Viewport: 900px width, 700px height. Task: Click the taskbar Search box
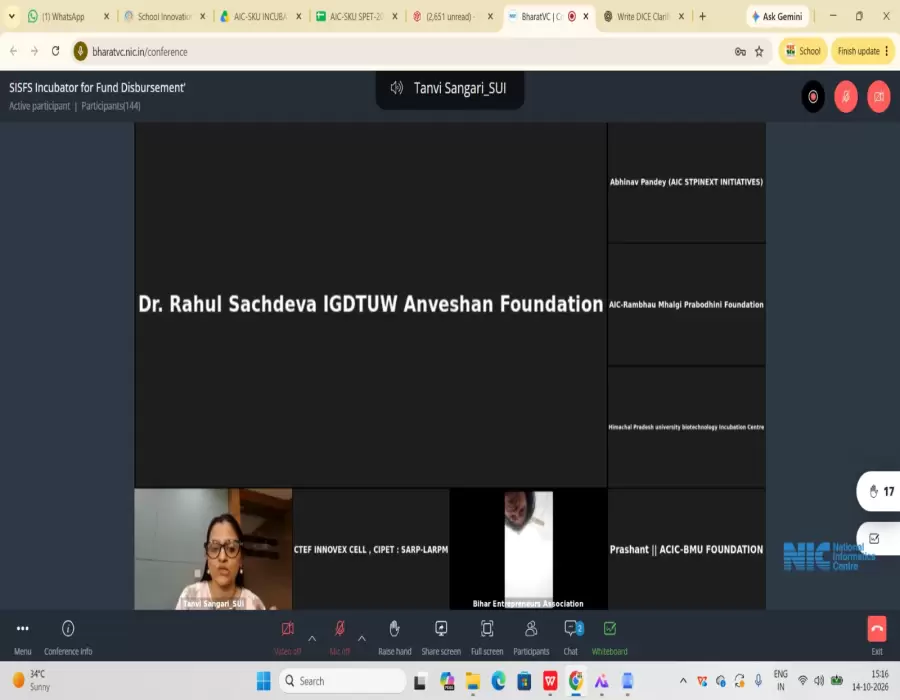(x=343, y=681)
